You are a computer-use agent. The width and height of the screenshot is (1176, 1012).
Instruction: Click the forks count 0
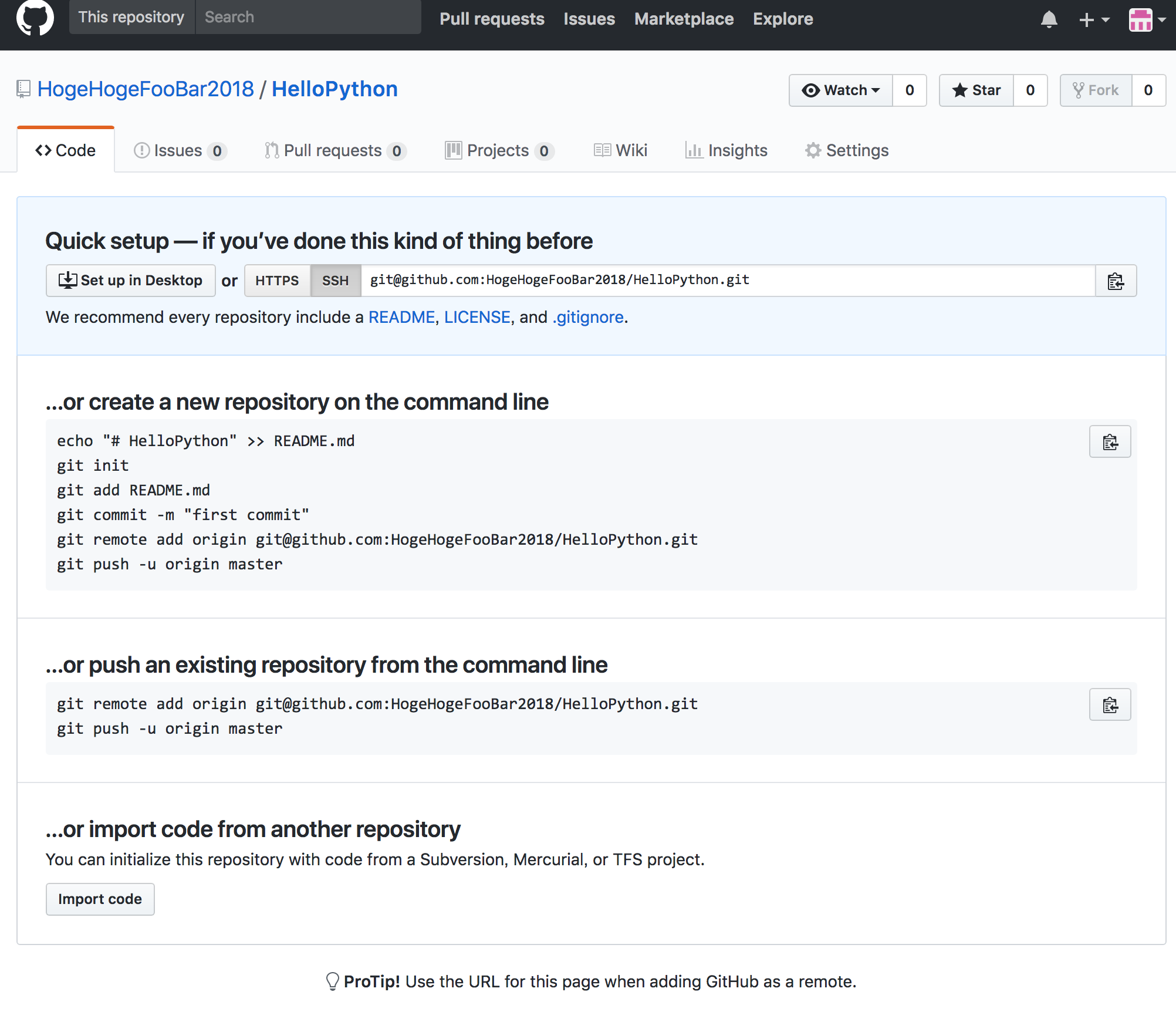point(1148,90)
